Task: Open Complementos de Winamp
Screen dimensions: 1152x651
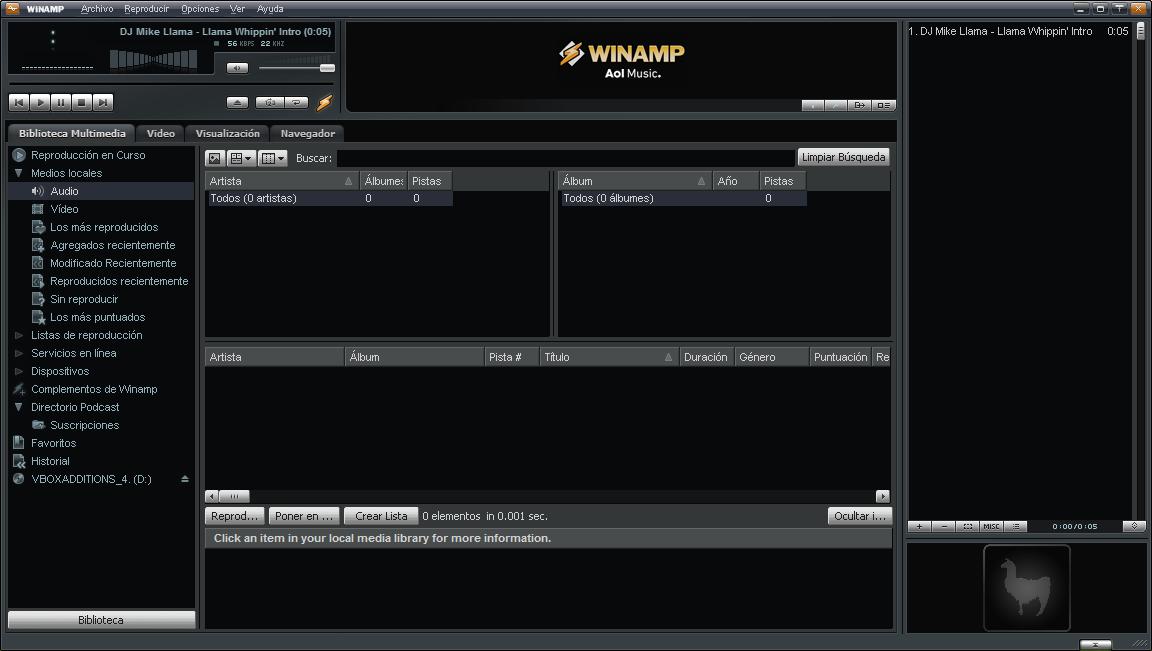Action: pos(93,389)
